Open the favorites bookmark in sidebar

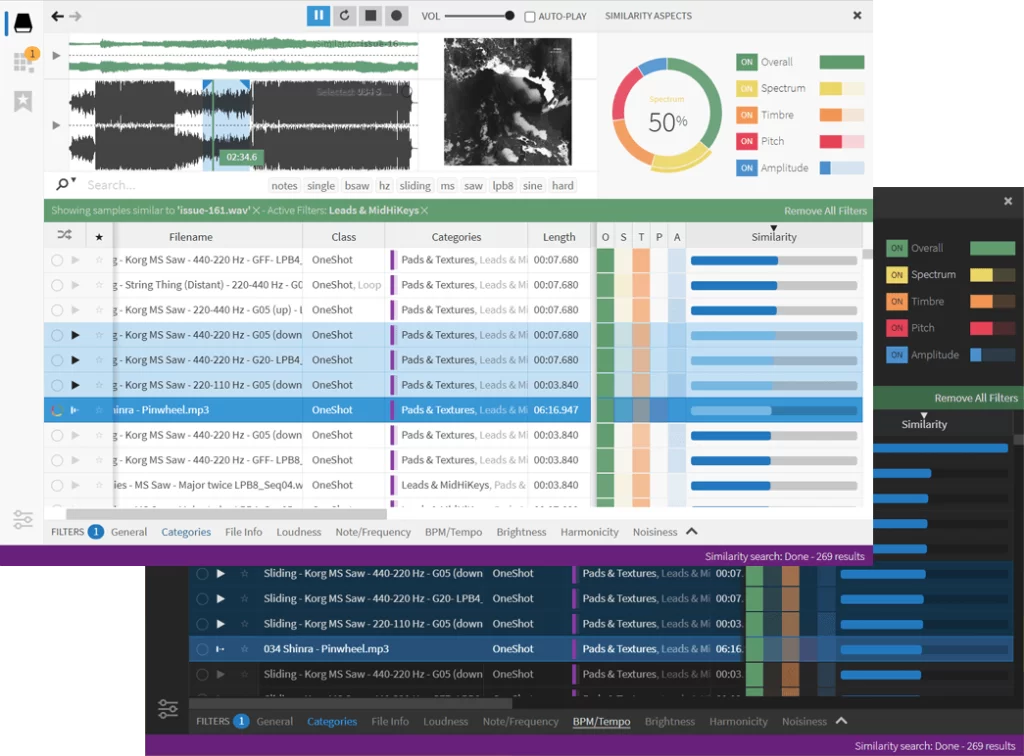pyautogui.click(x=23, y=101)
